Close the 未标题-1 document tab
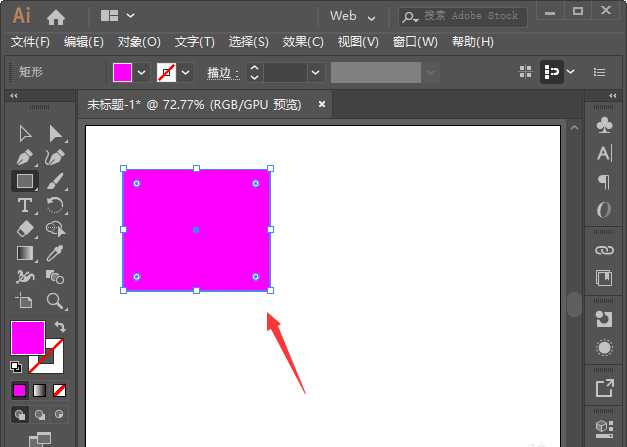This screenshot has height=447, width=627. point(322,103)
